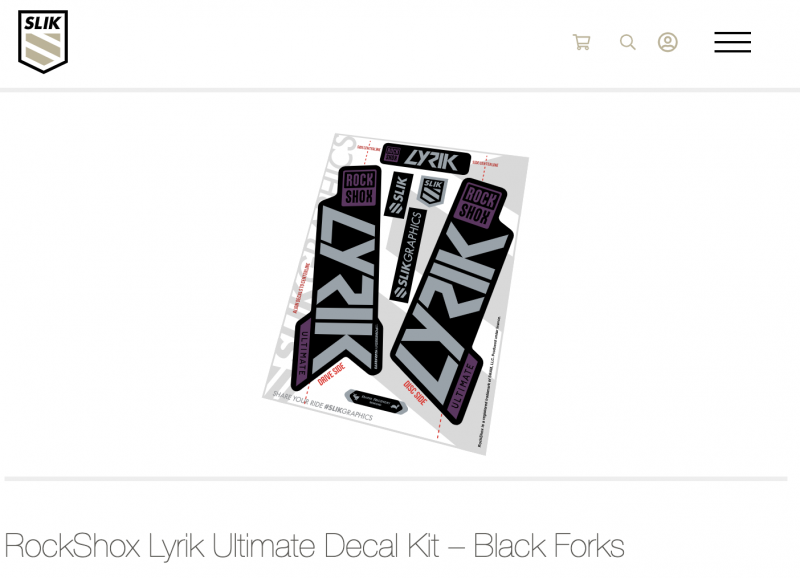Image resolution: width=800 pixels, height=578 pixels.
Task: Click the small black sticker at sheet bottom
Action: click(376, 400)
